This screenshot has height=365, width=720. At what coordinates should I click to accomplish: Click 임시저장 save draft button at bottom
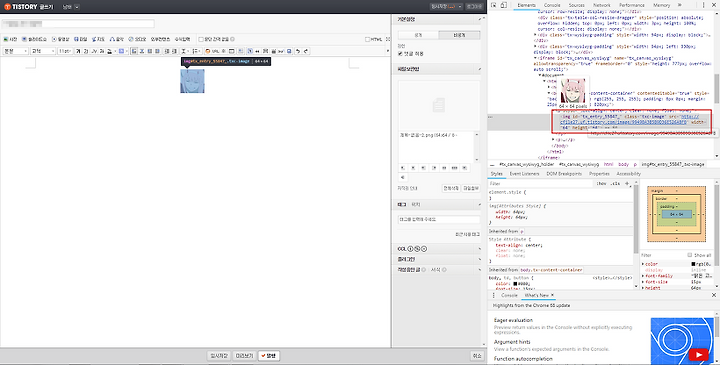tap(219, 356)
